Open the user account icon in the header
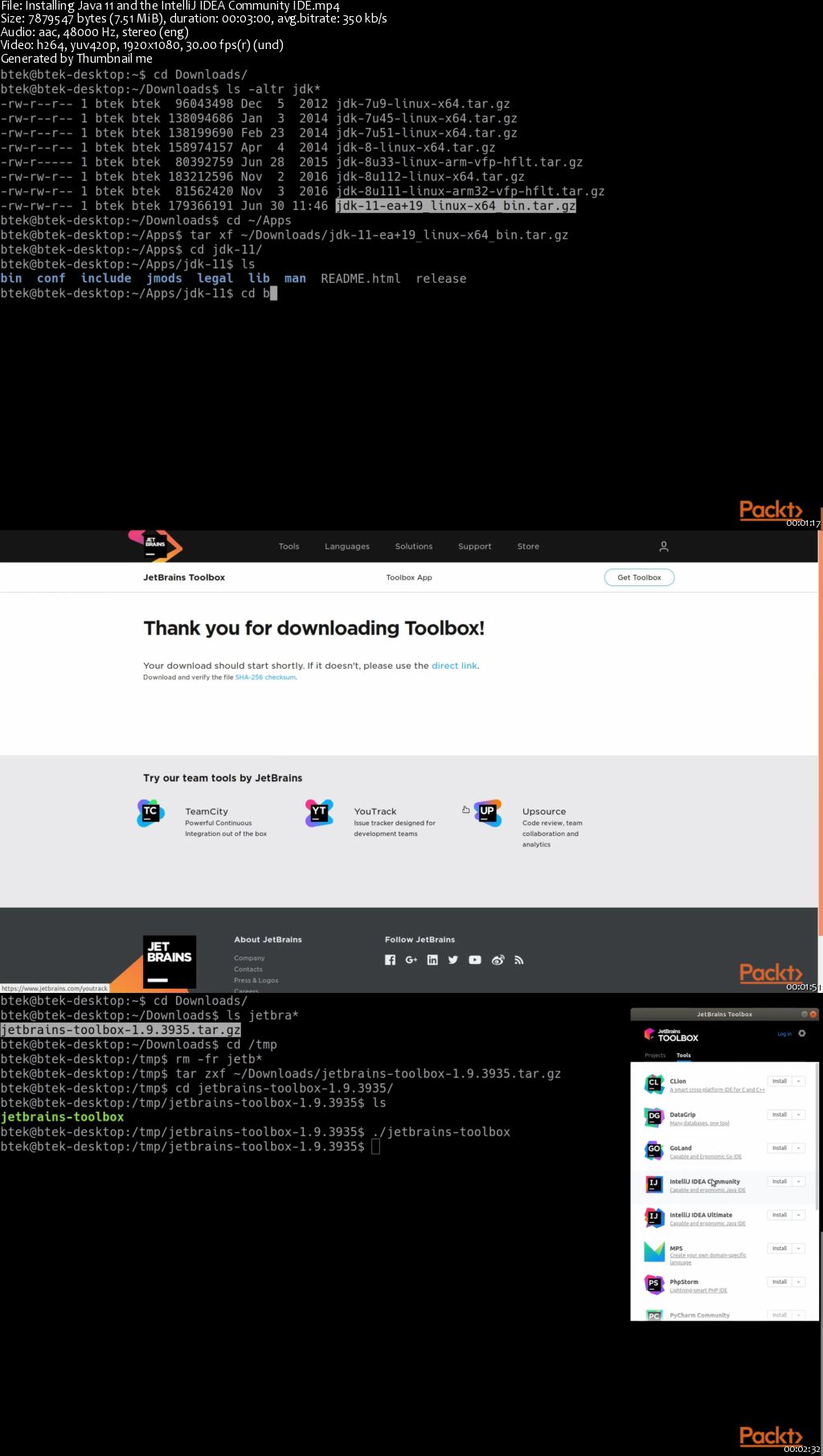Screen dimensions: 823x1456 tap(664, 547)
